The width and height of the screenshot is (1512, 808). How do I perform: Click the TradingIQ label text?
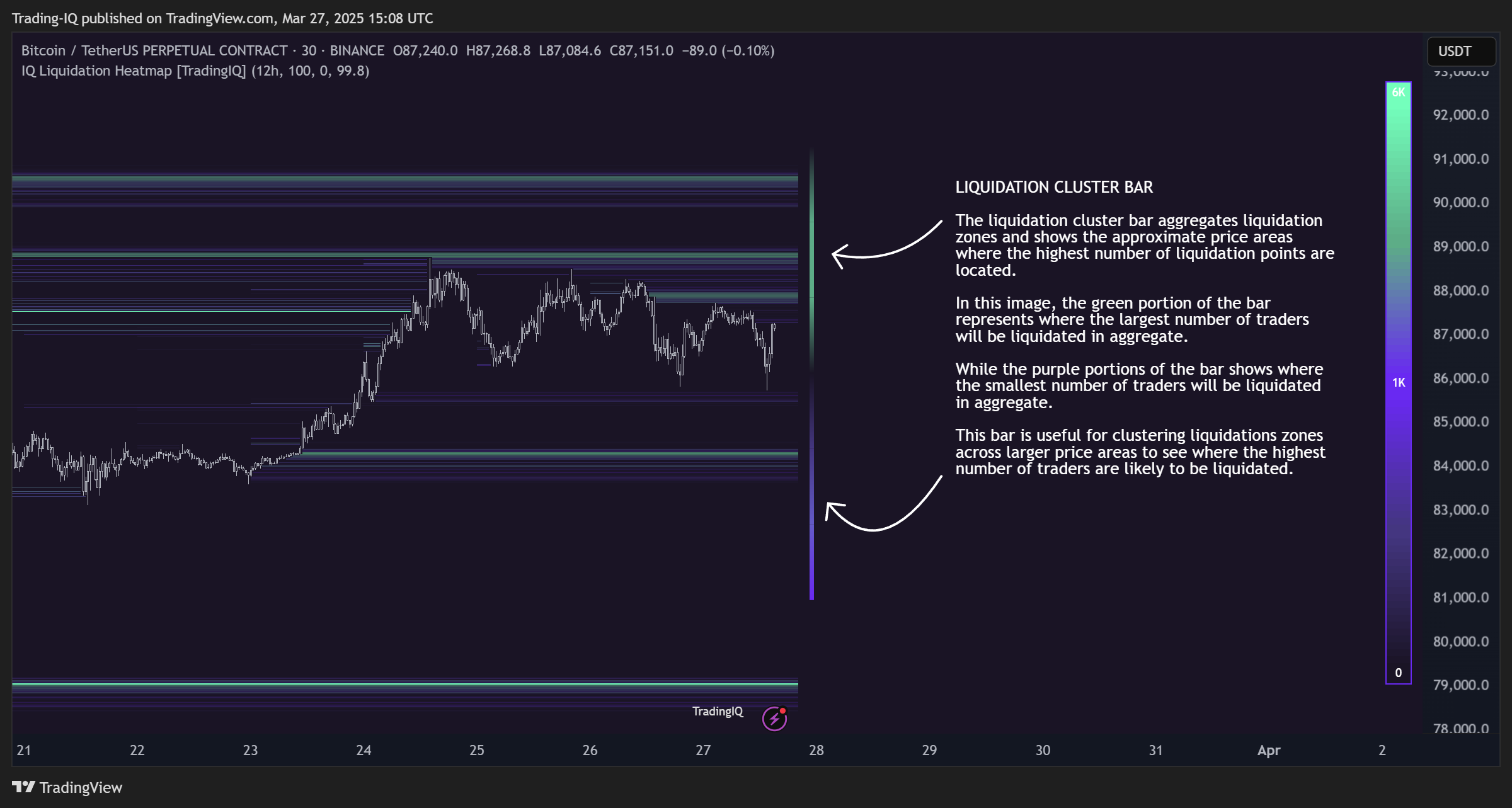point(718,711)
